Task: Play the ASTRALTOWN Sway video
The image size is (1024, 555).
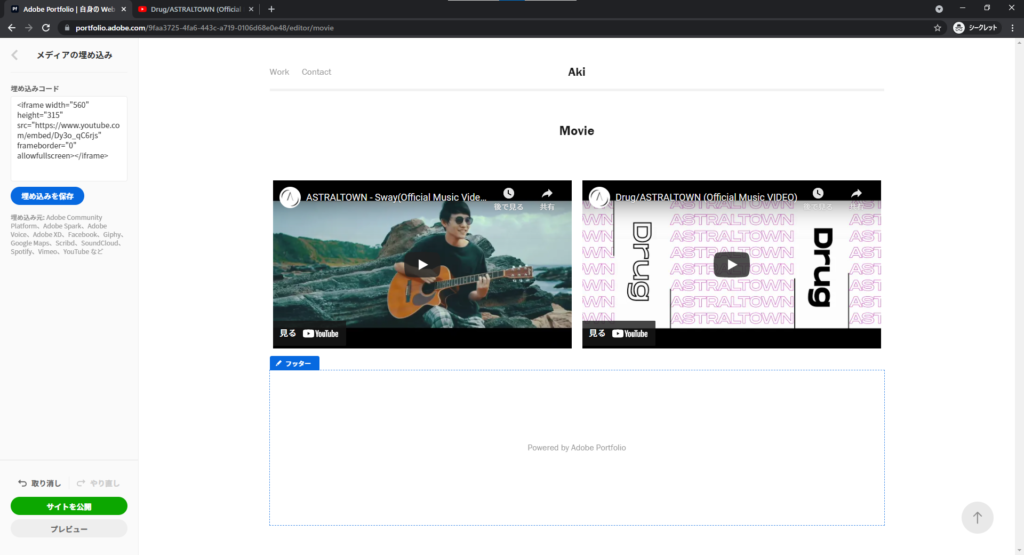Action: pyautogui.click(x=423, y=264)
